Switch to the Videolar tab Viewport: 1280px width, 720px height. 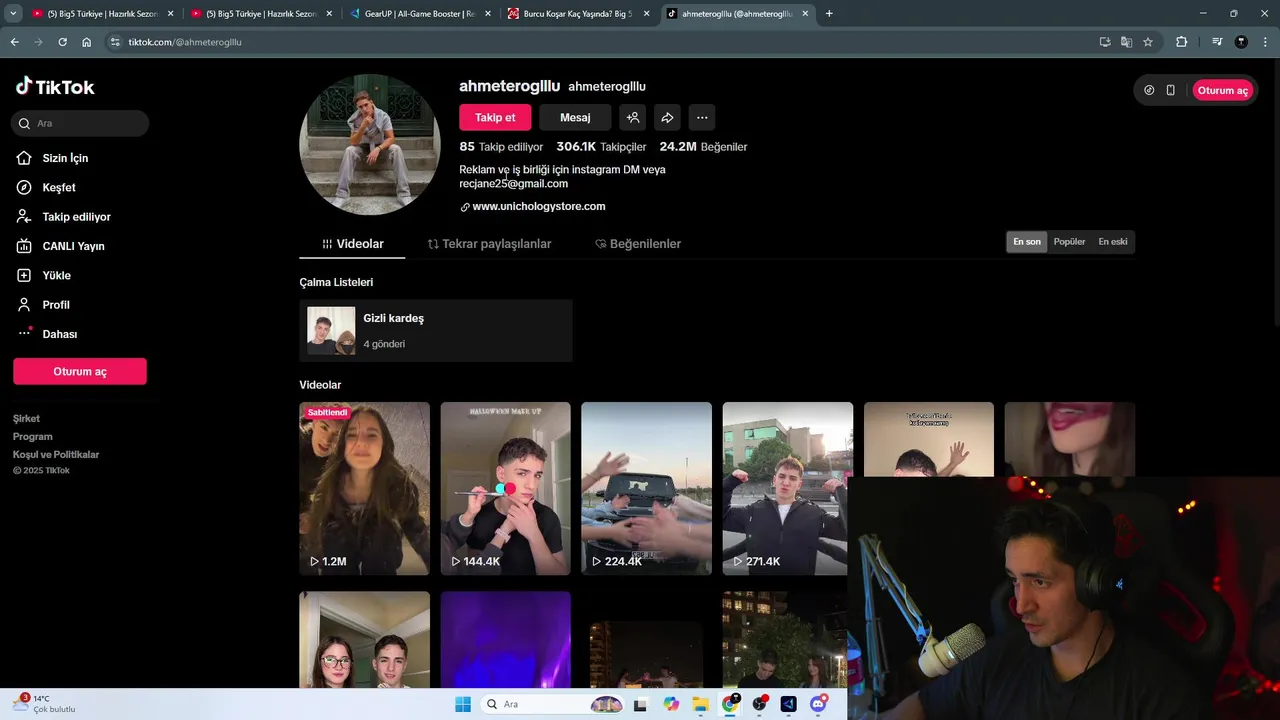[x=352, y=244]
